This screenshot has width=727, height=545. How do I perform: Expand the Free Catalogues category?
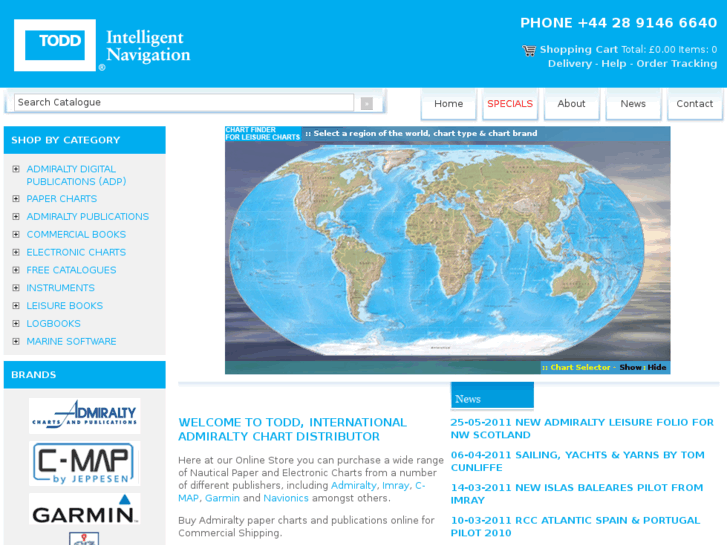[16, 270]
